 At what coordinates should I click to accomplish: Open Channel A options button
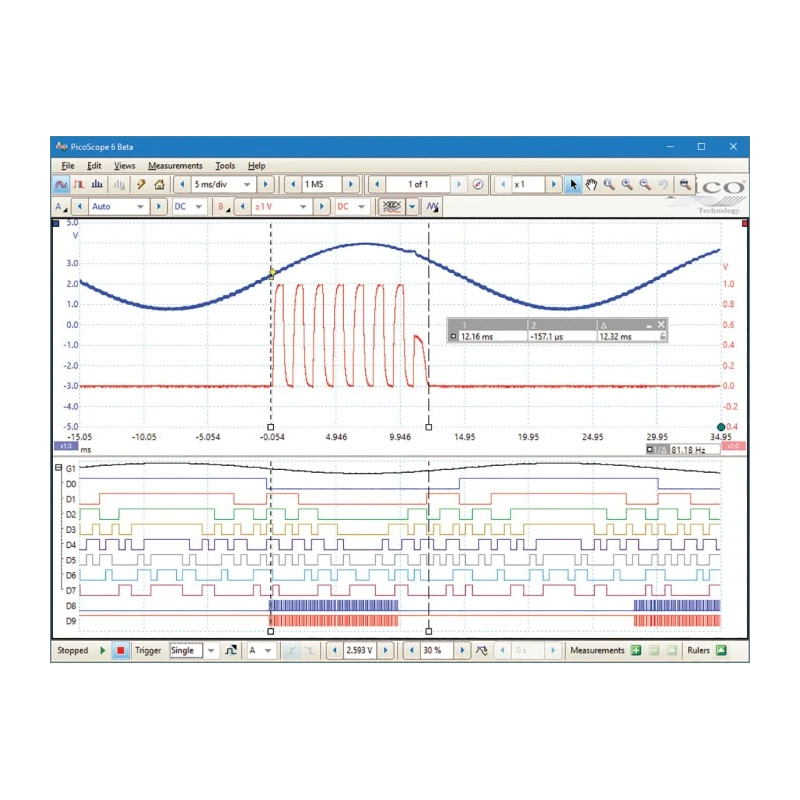pyautogui.click(x=61, y=207)
